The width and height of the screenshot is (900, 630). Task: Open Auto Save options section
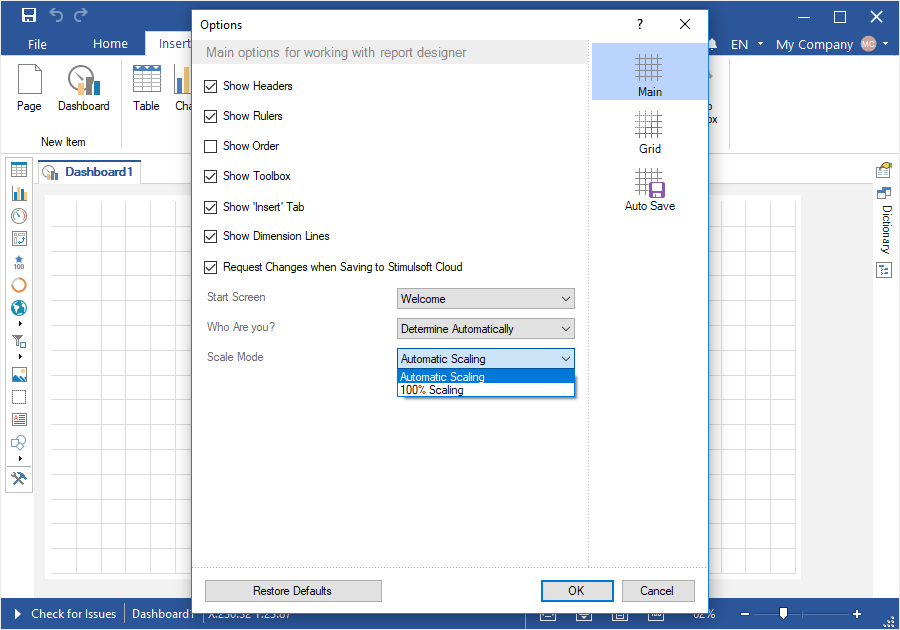(x=649, y=189)
